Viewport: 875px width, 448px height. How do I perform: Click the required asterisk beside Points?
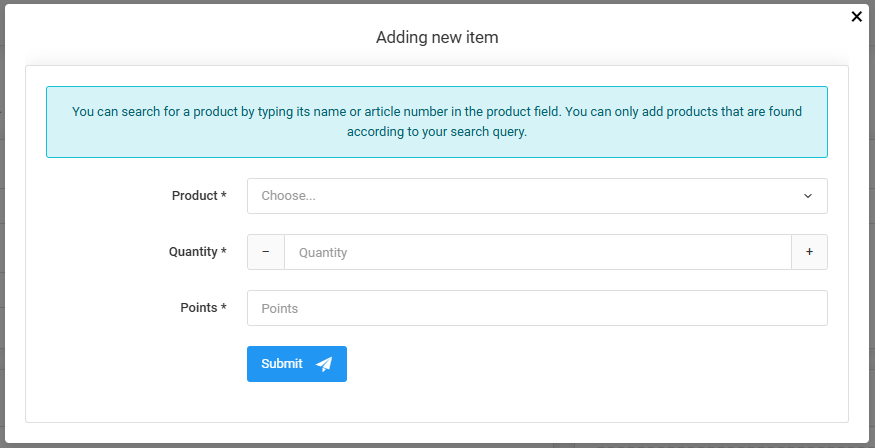tap(224, 308)
